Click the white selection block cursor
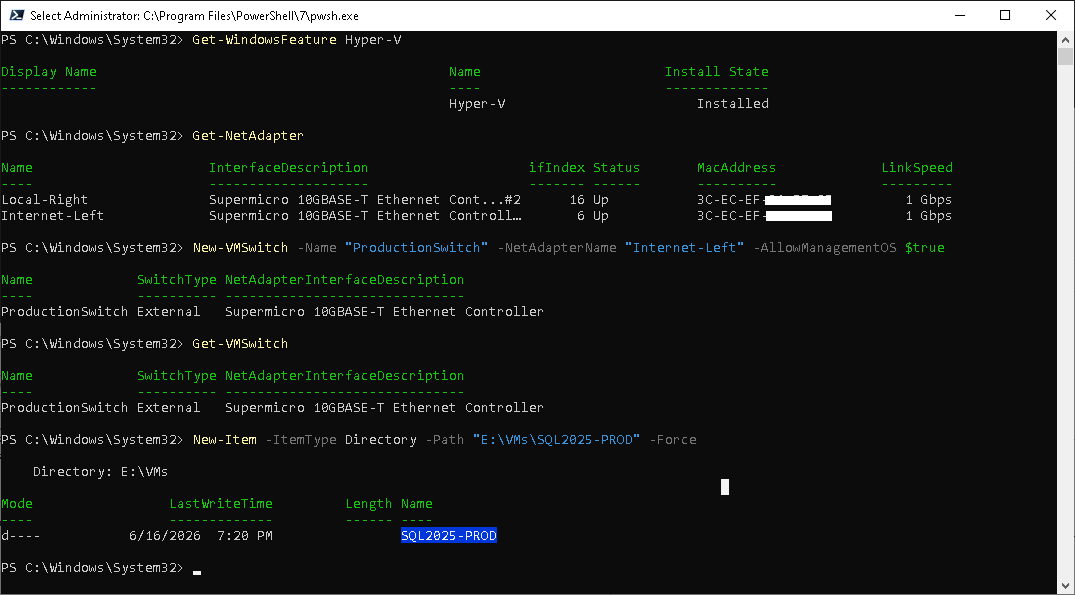Image resolution: width=1075 pixels, height=595 pixels. pos(725,487)
